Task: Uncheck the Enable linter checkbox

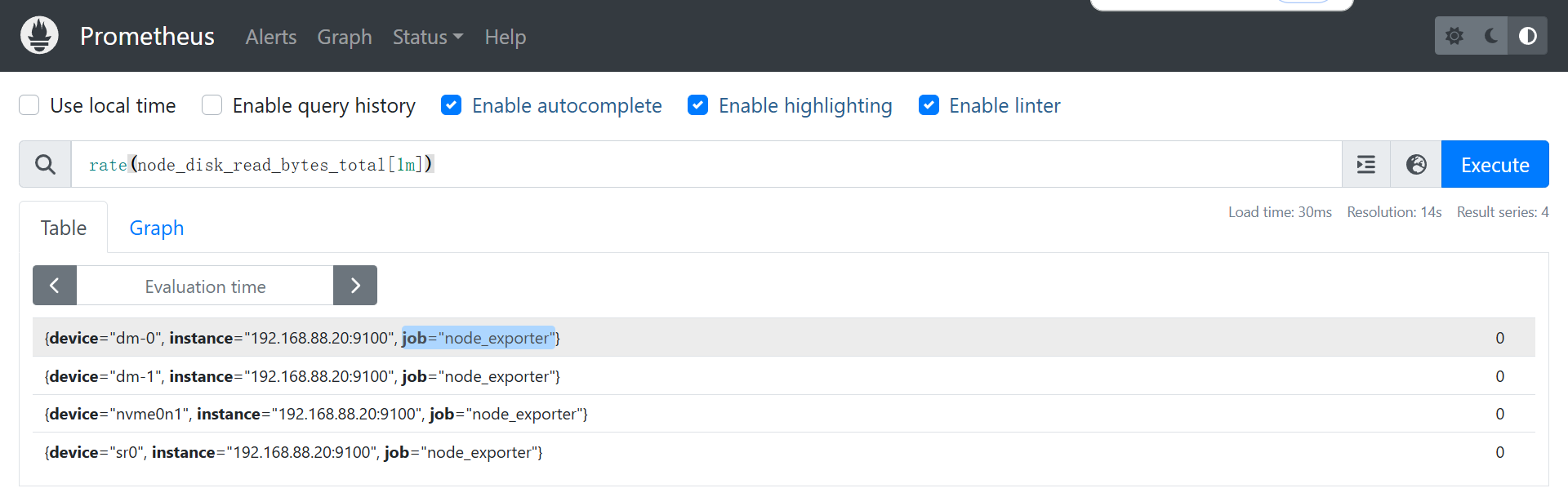Action: (x=929, y=105)
